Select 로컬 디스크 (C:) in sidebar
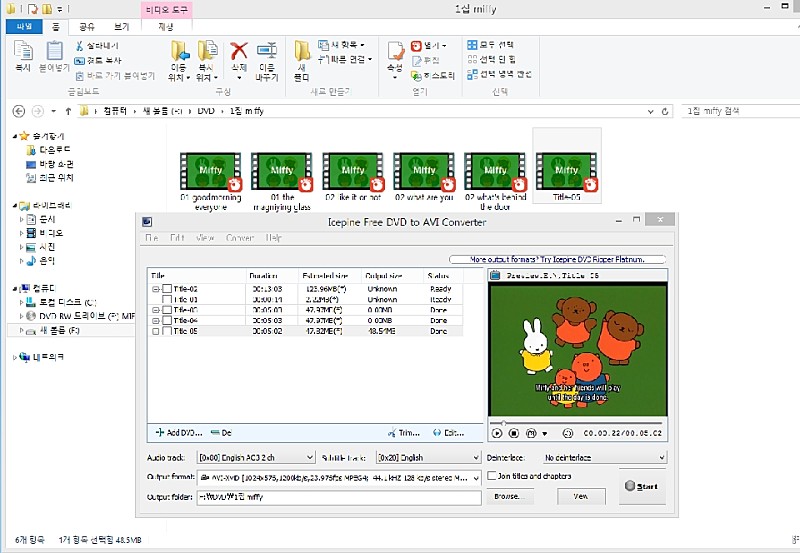800x553 pixels. (x=61, y=302)
